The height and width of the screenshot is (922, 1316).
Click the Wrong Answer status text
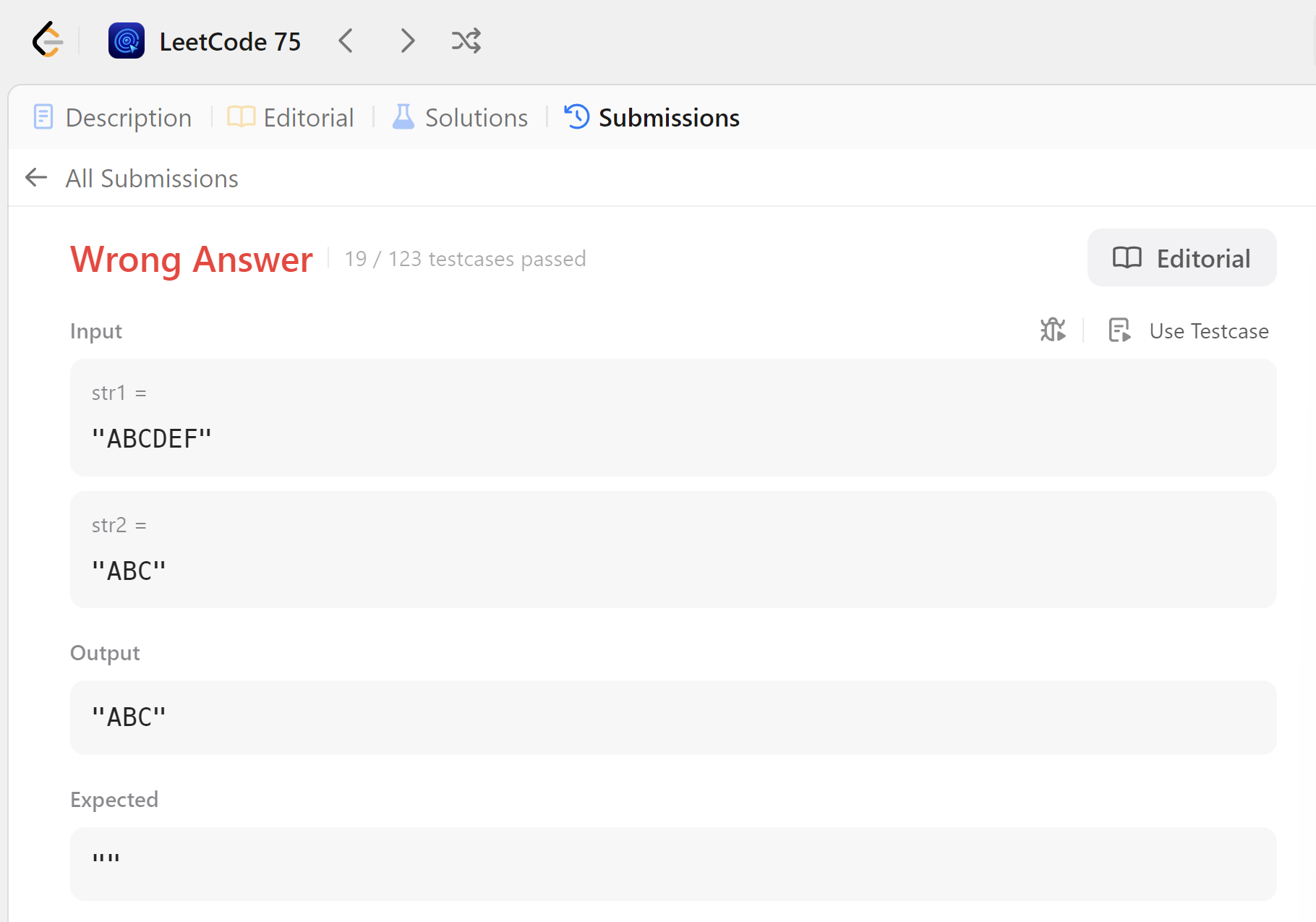[x=192, y=259]
